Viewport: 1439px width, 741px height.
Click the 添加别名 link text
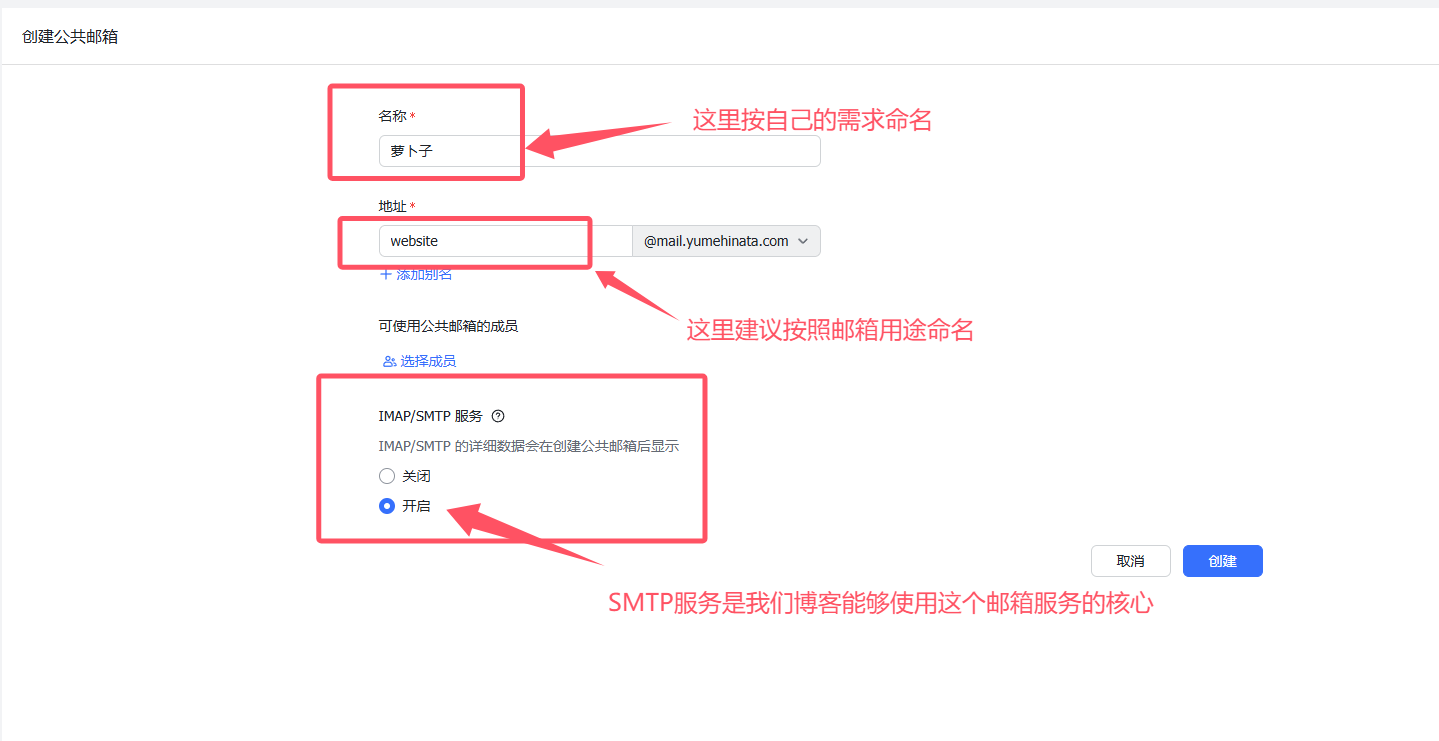pos(425,274)
